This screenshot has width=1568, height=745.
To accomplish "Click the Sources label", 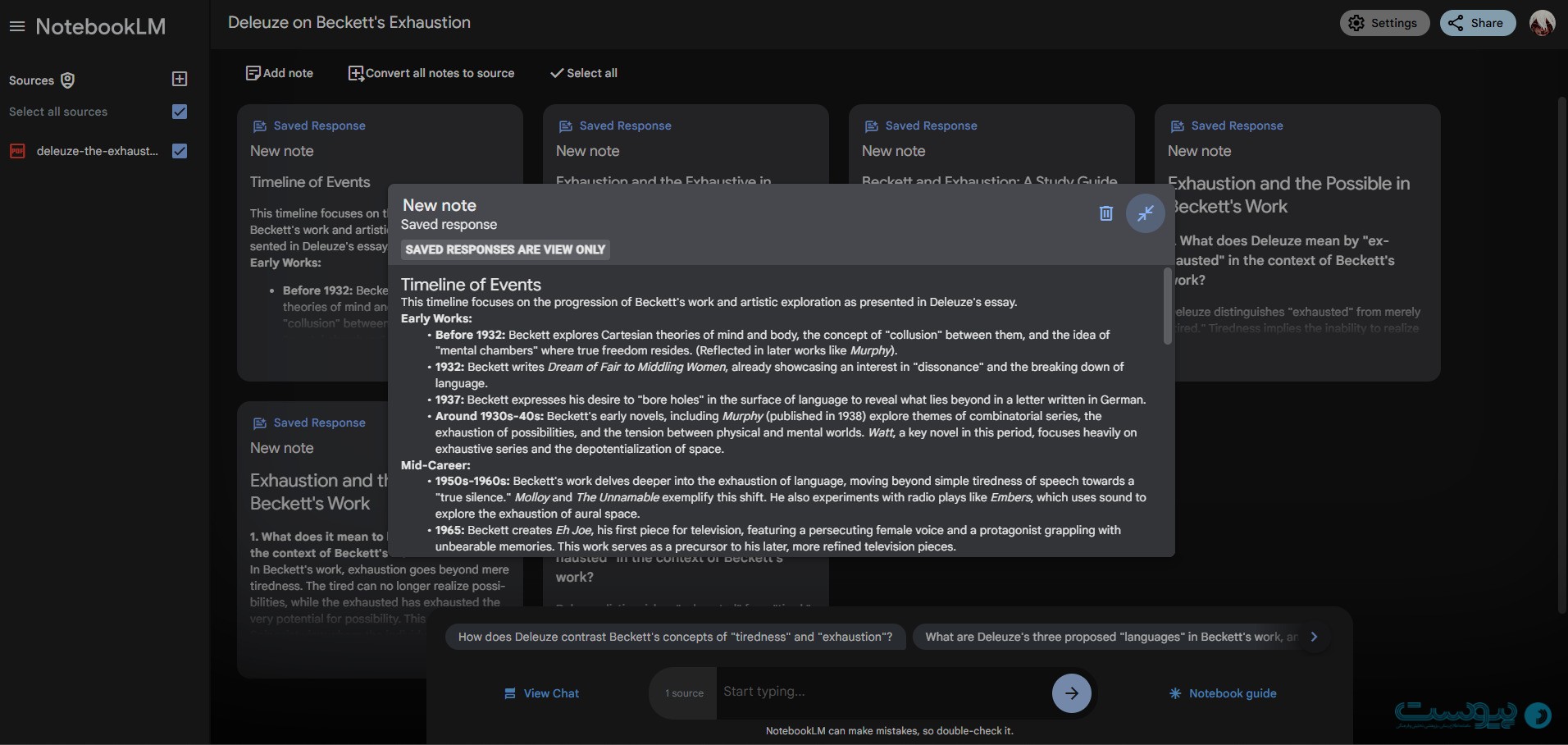I will (x=31, y=80).
